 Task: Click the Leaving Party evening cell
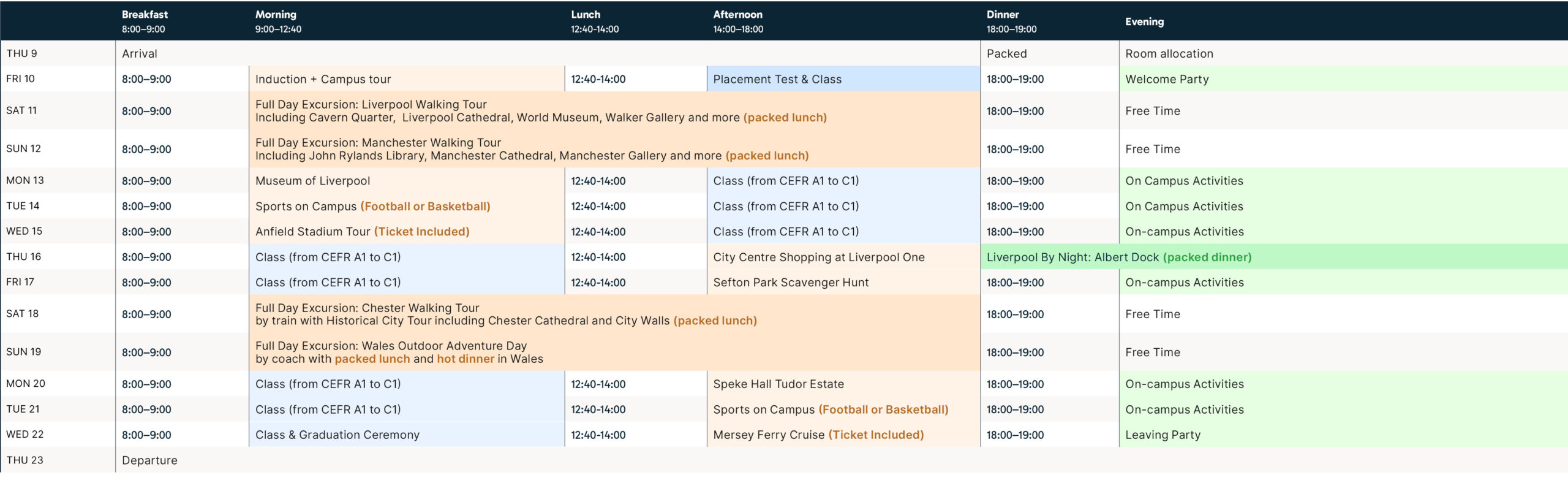pos(1163,435)
